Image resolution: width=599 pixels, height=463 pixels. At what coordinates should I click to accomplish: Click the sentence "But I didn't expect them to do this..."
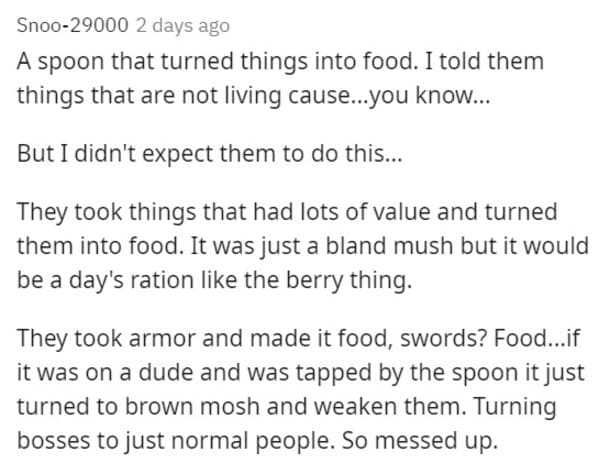(x=210, y=154)
